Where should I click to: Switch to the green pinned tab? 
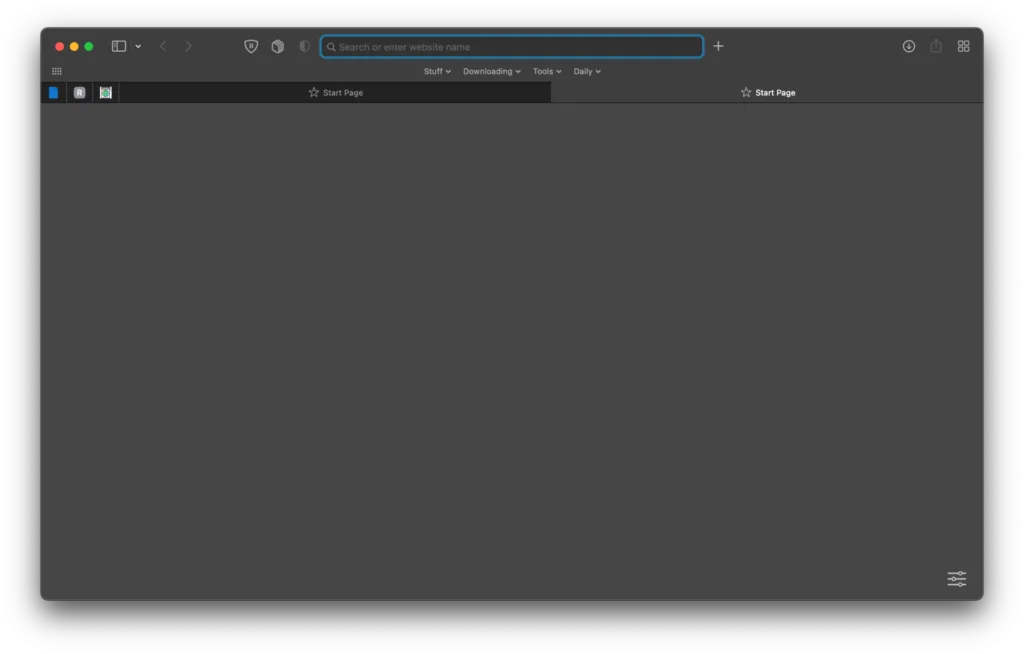[x=105, y=93]
